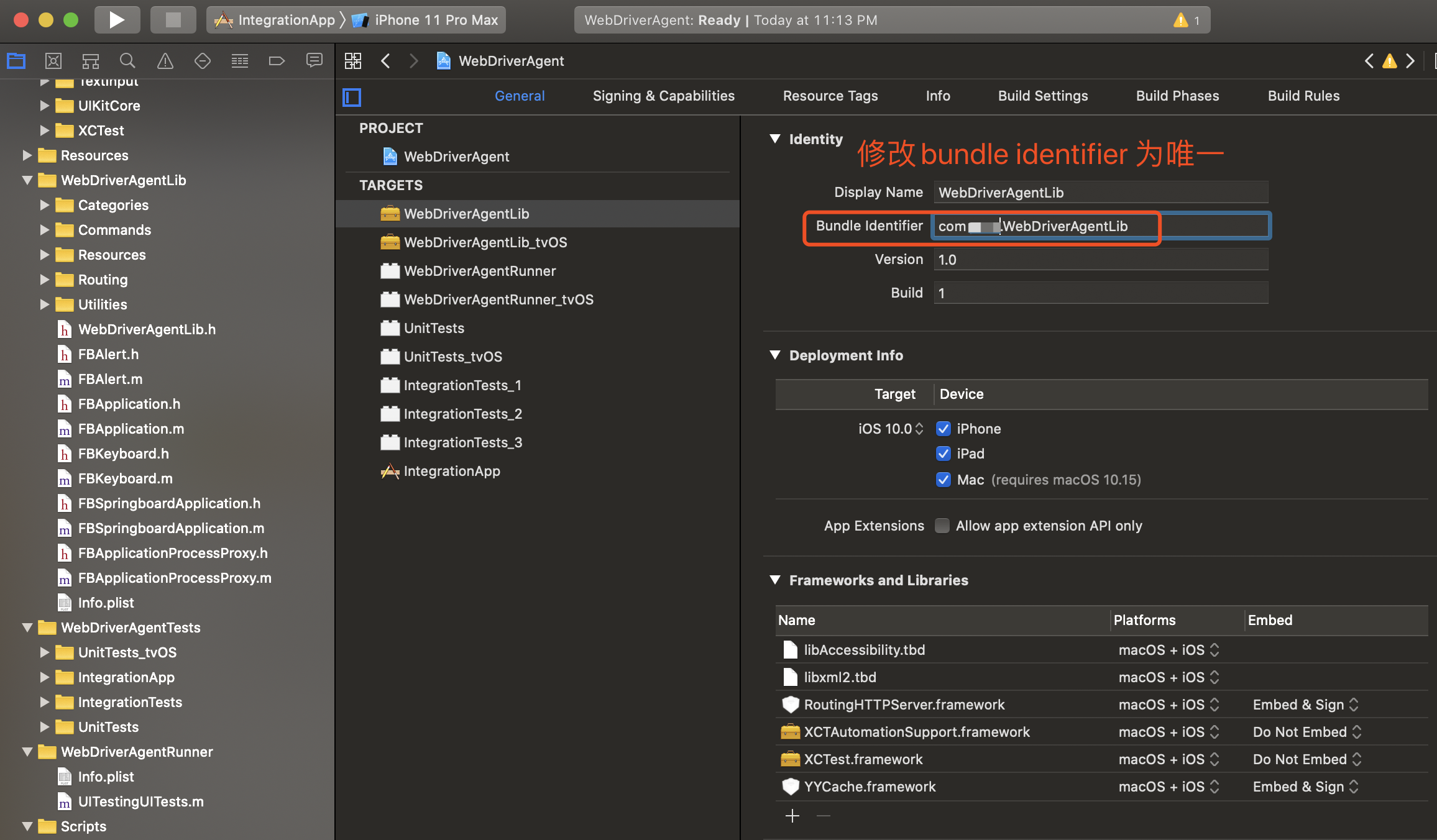1437x840 pixels.
Task: Enable Allow app extension API only
Action: (942, 526)
